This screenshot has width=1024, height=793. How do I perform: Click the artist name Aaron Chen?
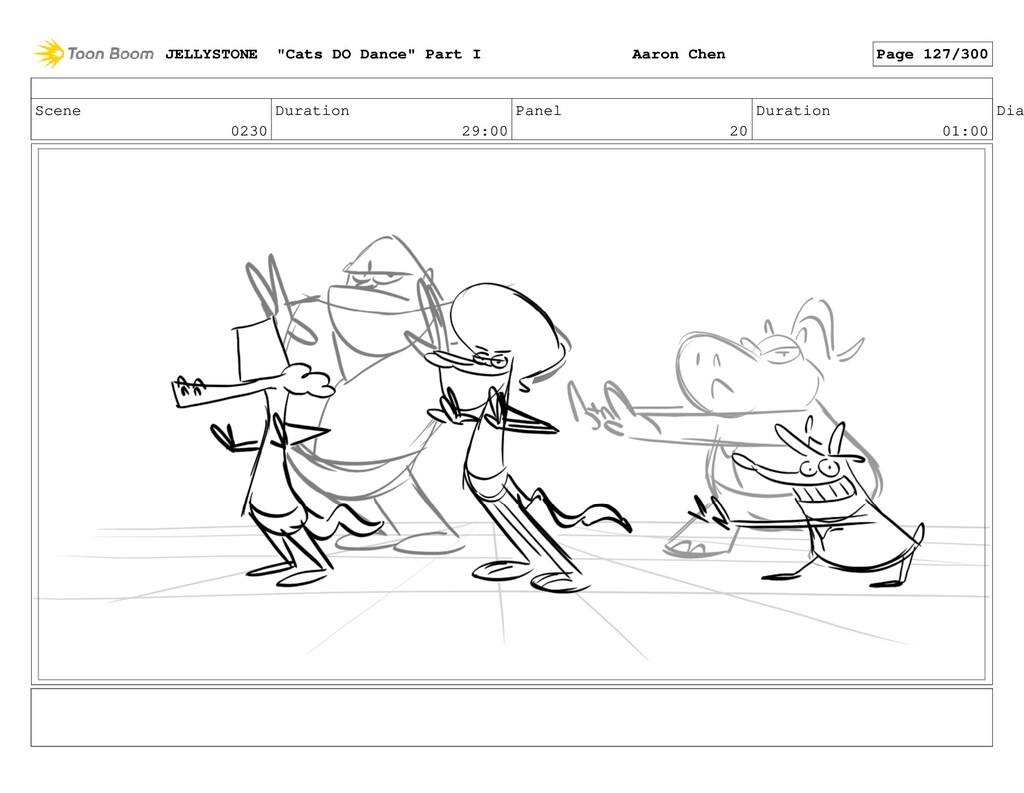click(x=679, y=54)
